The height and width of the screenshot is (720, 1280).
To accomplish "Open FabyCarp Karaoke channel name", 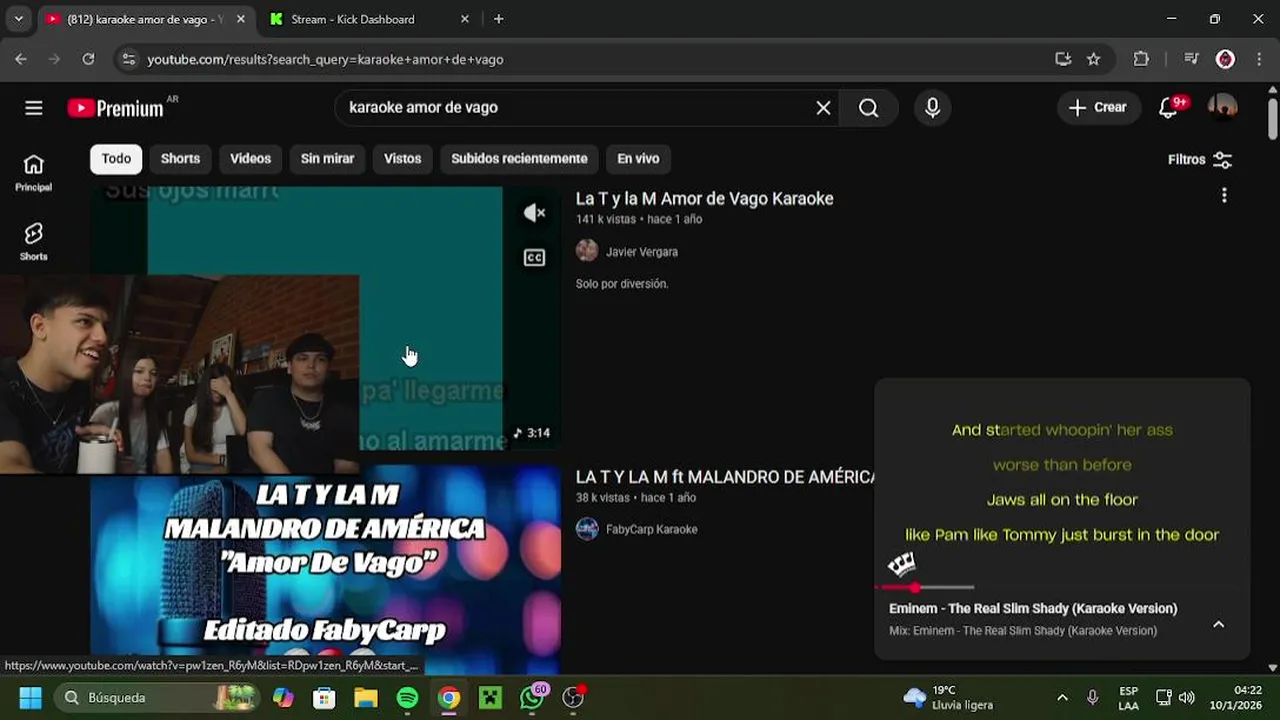I will coord(652,529).
